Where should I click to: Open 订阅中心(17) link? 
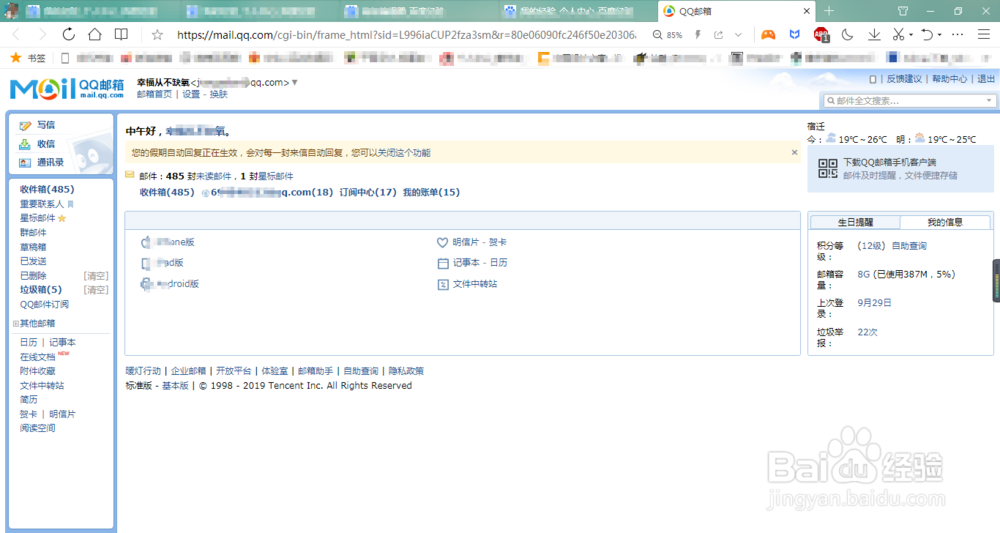[x=368, y=192]
